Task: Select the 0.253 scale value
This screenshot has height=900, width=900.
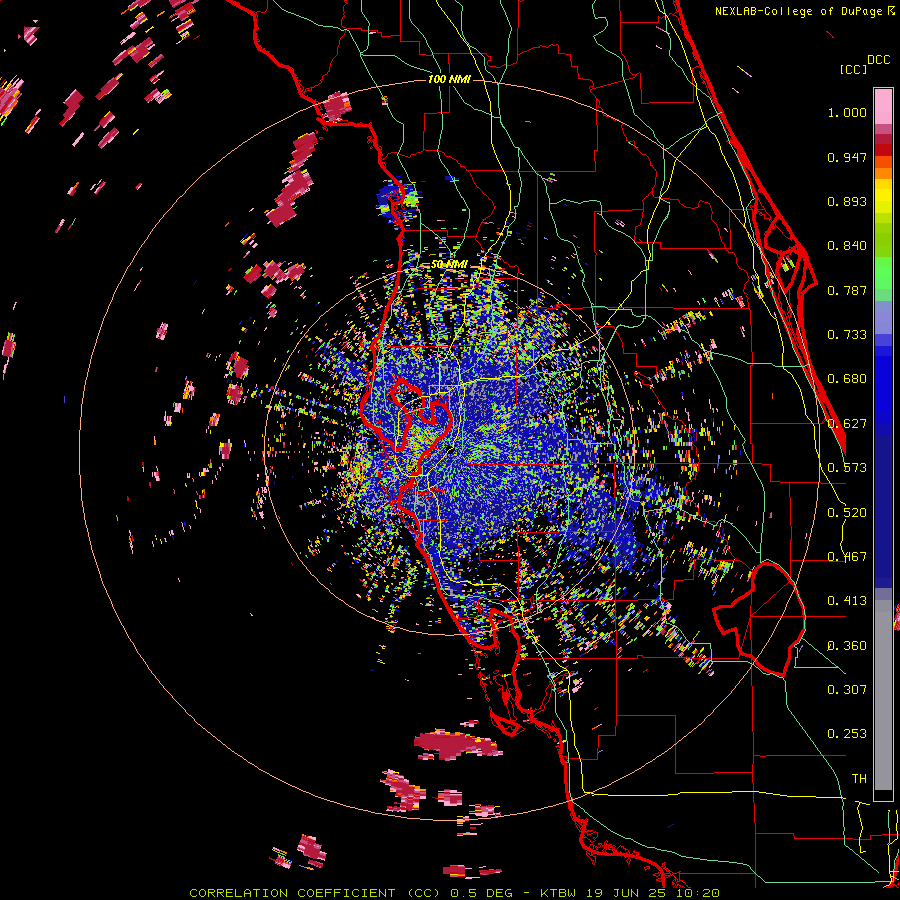Action: pyautogui.click(x=847, y=734)
